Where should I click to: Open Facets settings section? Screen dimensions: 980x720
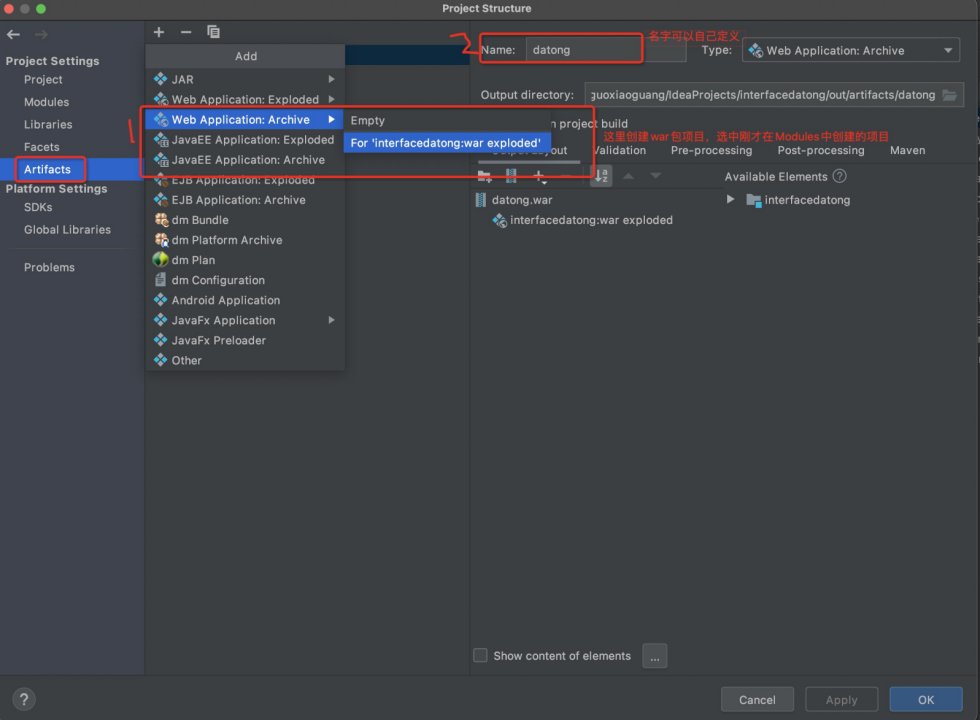42,147
